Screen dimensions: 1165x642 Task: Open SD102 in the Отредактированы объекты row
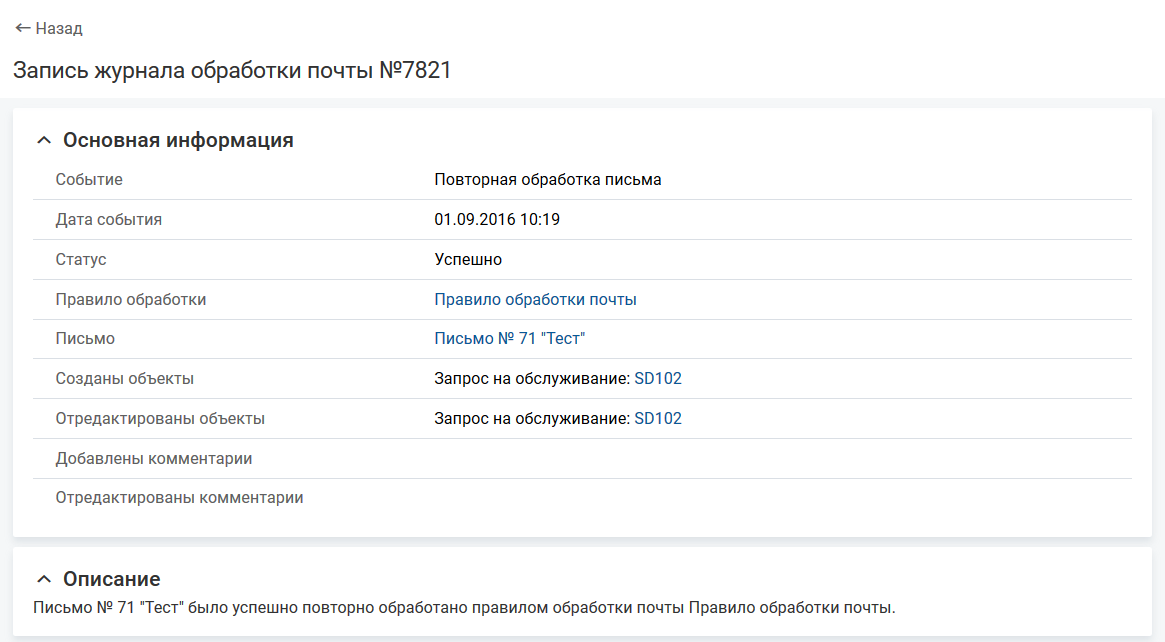pos(658,419)
